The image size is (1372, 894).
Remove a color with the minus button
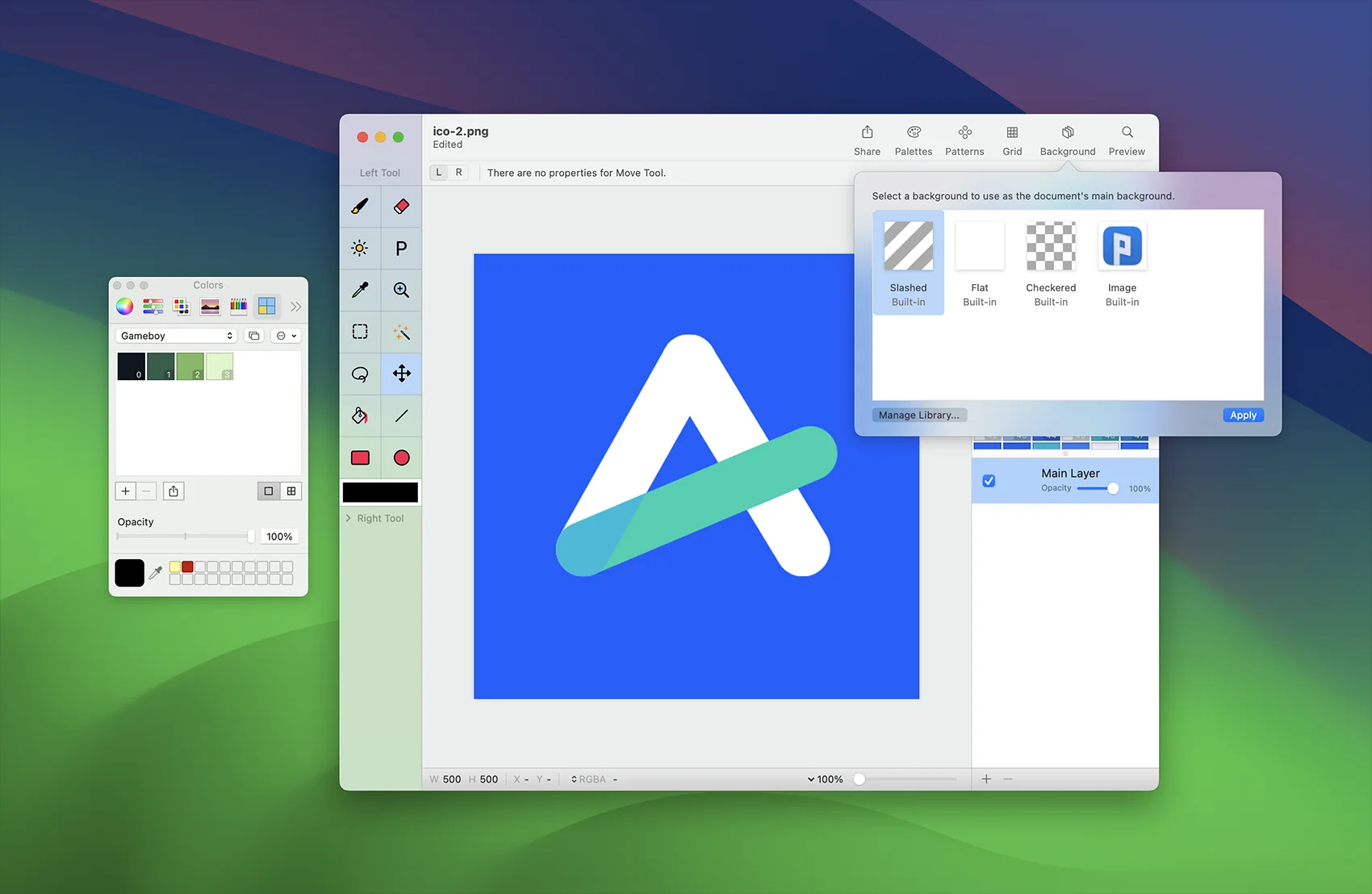point(146,491)
